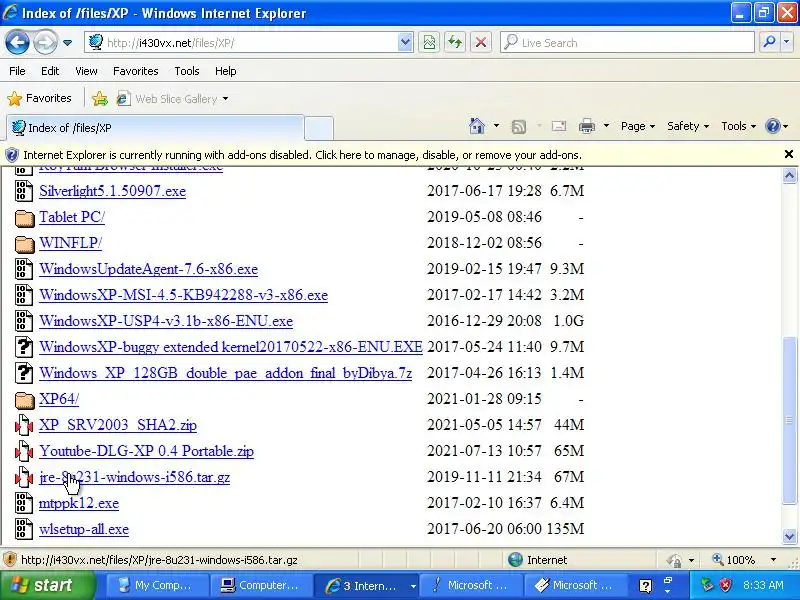
Task: Download WindowsXP-USP4-v3.1b-x86-ENU.exe
Action: point(166,321)
